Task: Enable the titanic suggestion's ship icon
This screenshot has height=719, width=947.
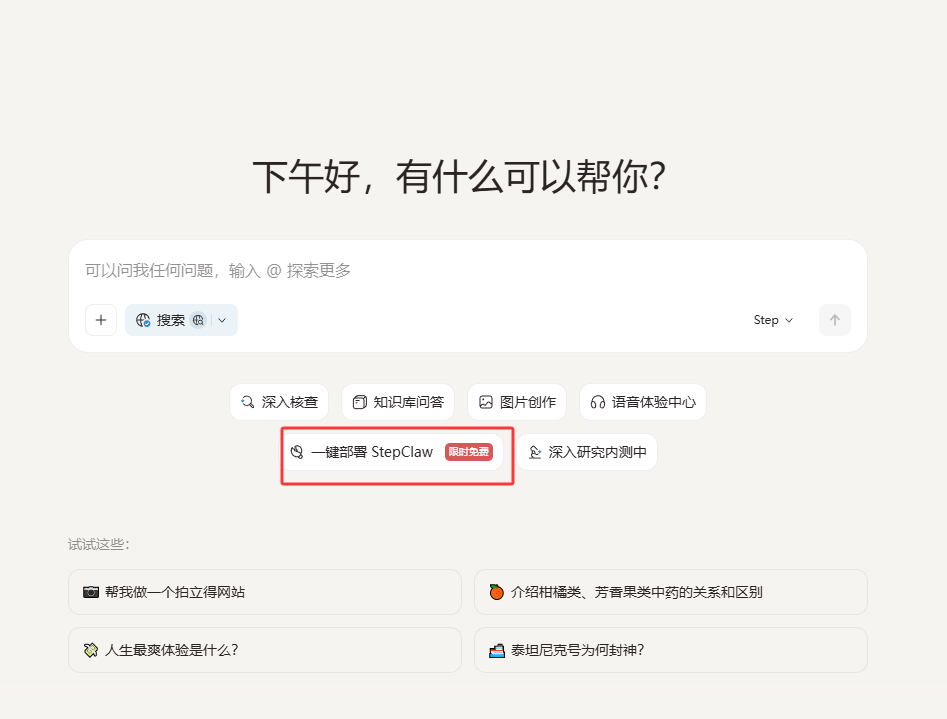Action: coord(497,650)
